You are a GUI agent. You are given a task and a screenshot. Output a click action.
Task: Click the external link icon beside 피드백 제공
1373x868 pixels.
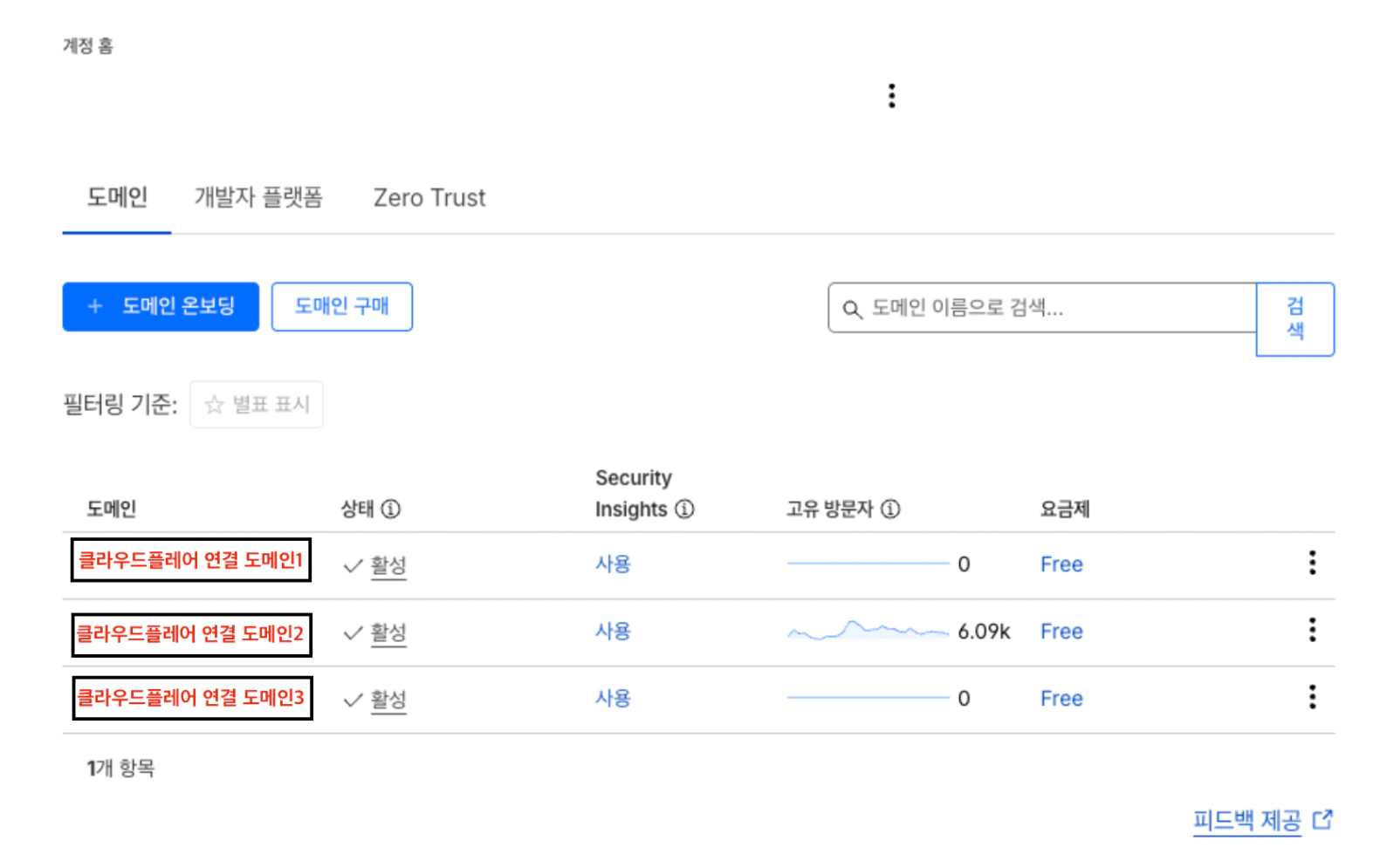[x=1323, y=820]
